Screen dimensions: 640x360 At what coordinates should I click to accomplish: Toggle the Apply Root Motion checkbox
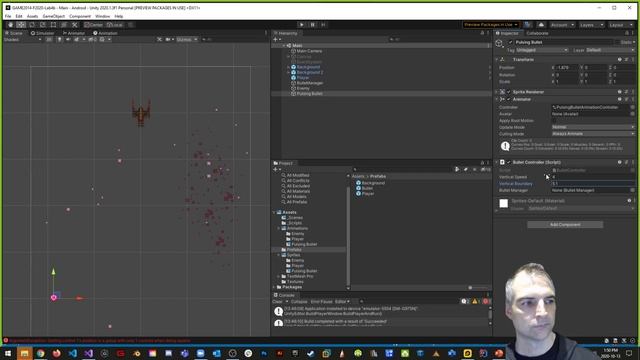(554, 120)
